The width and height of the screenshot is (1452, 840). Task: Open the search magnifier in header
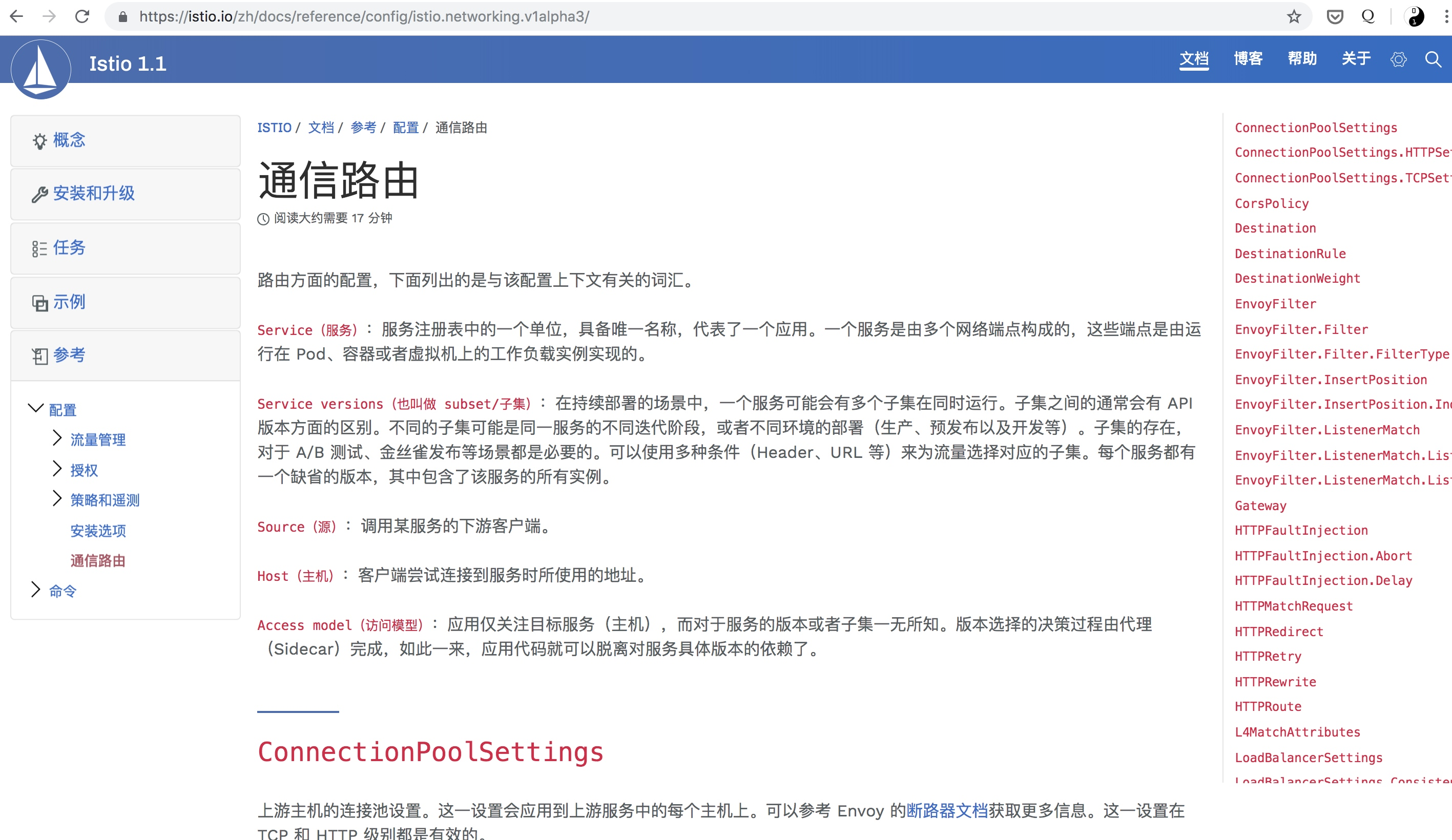(x=1433, y=59)
